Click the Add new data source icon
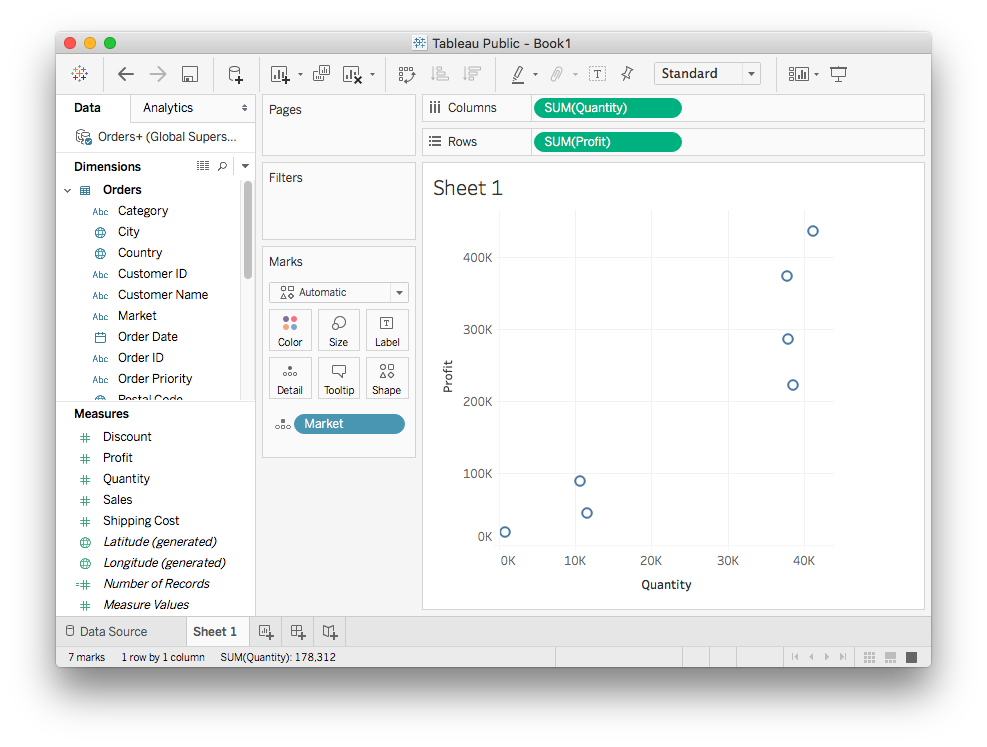The width and height of the screenshot is (987, 747). click(235, 74)
